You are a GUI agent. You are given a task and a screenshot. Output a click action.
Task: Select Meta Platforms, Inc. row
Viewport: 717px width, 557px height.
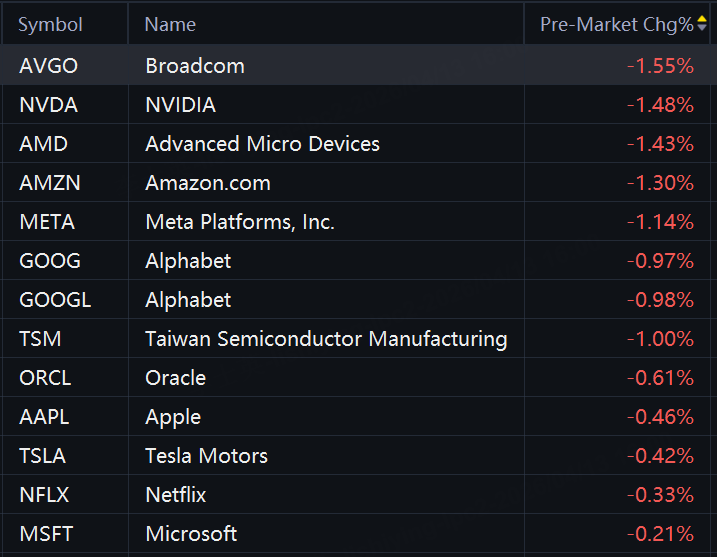point(355,222)
